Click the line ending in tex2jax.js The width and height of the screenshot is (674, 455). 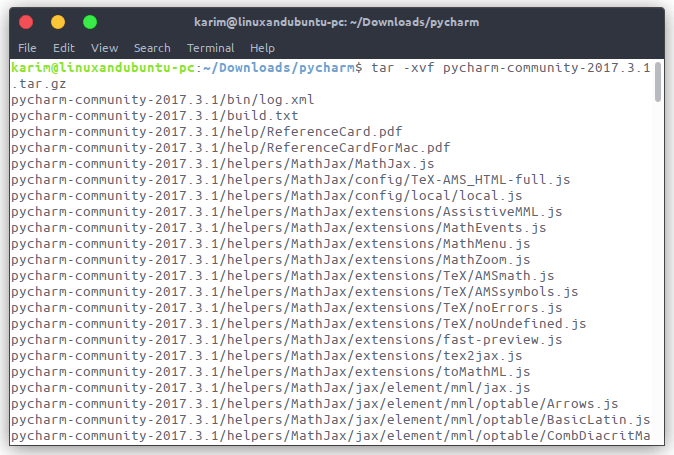pyautogui.click(x=267, y=356)
